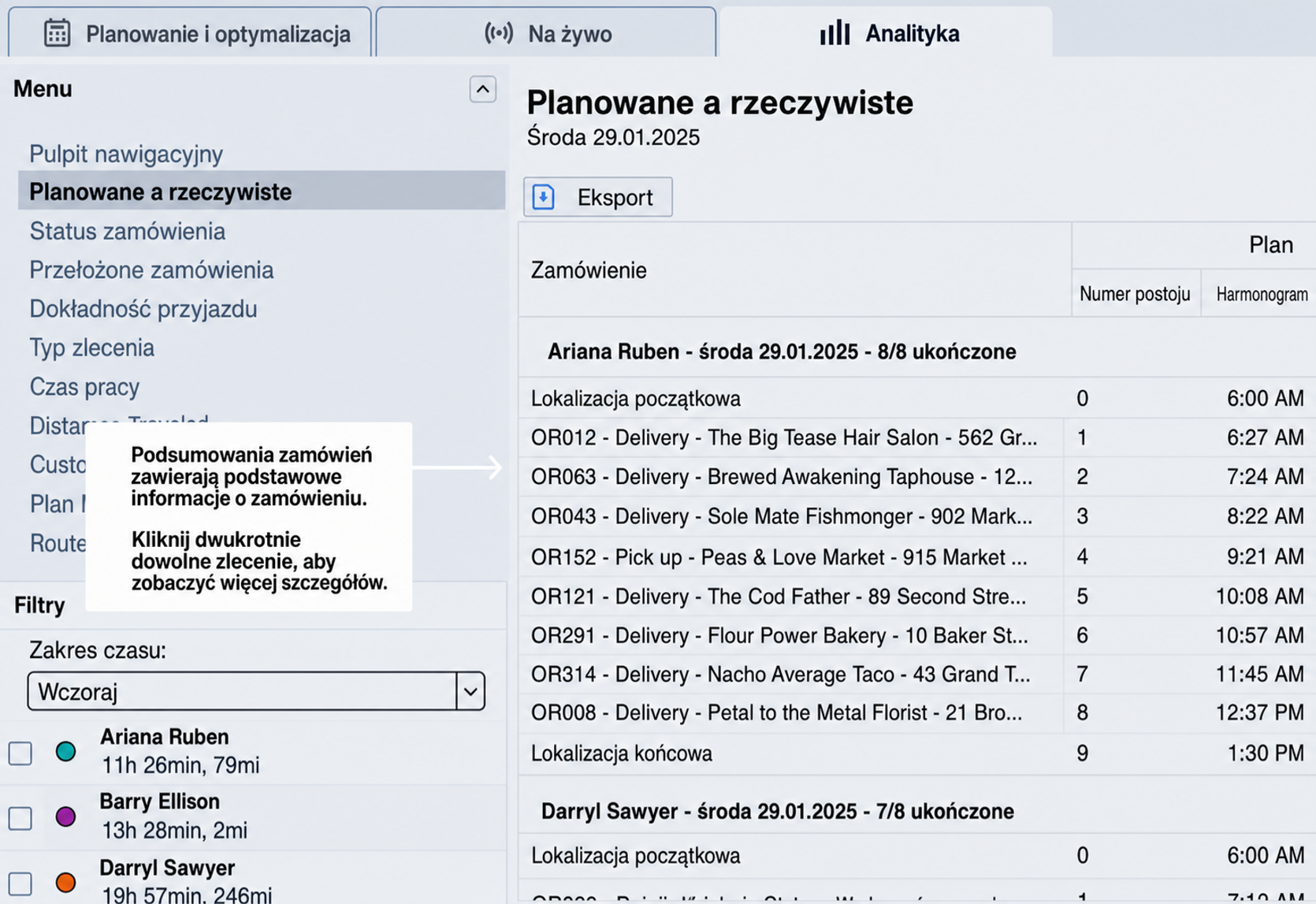Open Przełożone zamówienia report
Image resolution: width=1316 pixels, height=904 pixels.
[151, 270]
